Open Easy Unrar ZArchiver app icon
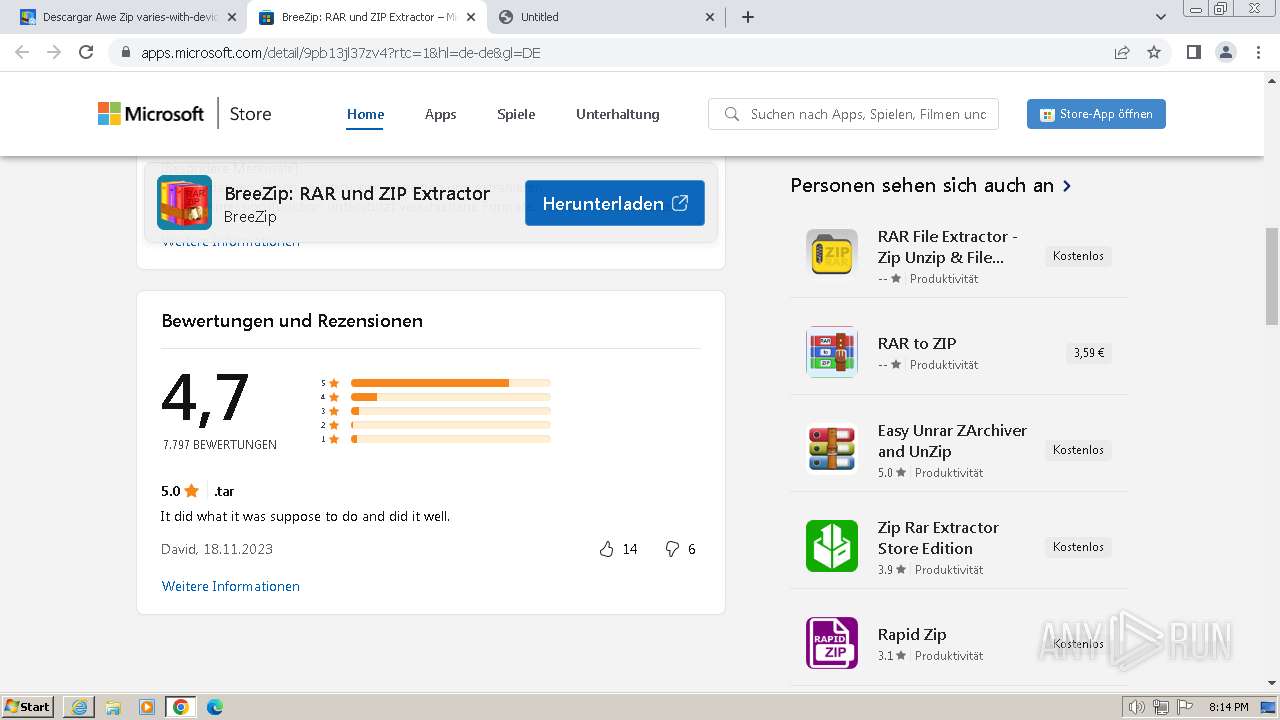Screen dimensions: 1280x720 point(832,449)
